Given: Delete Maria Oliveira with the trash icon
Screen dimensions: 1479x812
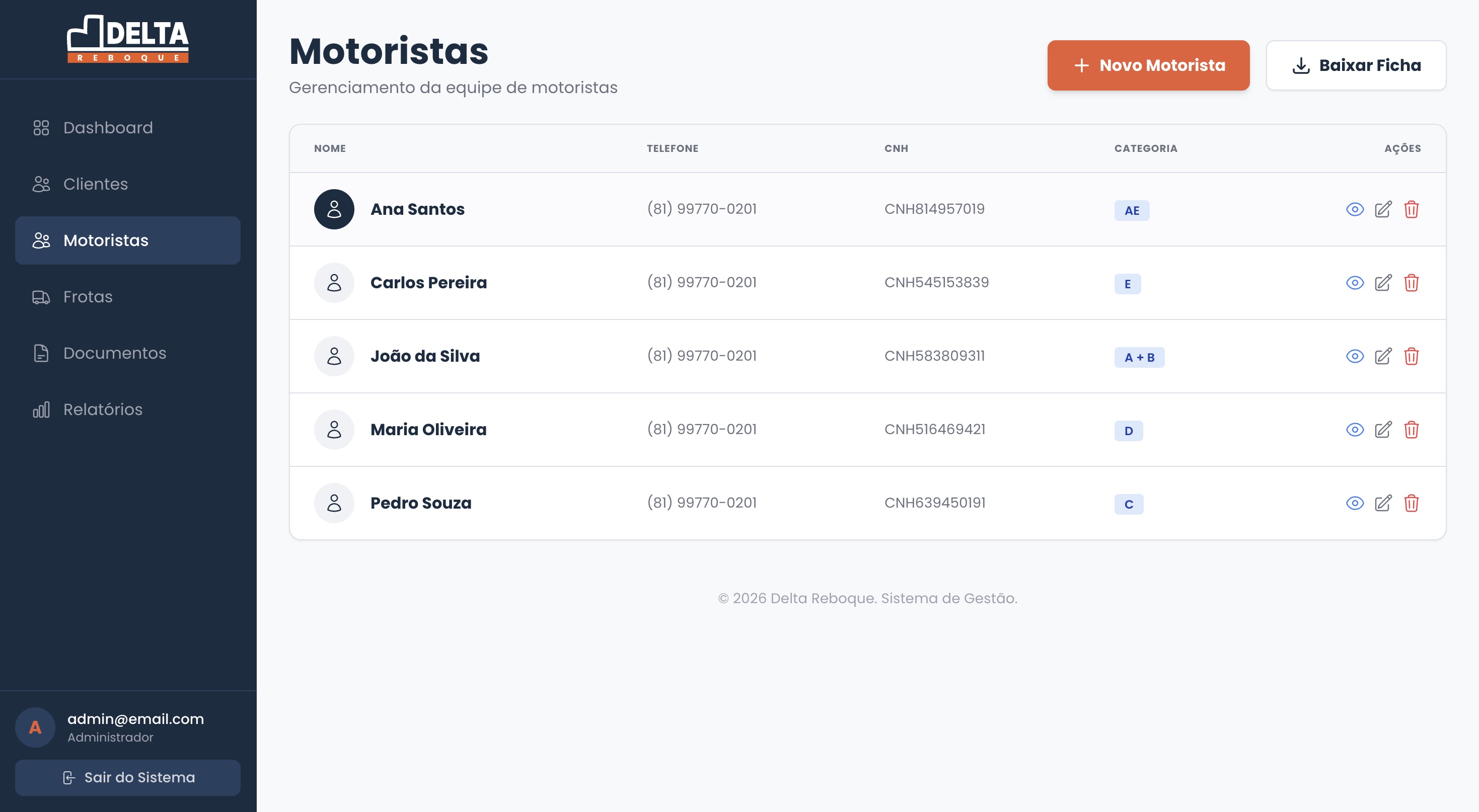Looking at the screenshot, I should (1413, 430).
